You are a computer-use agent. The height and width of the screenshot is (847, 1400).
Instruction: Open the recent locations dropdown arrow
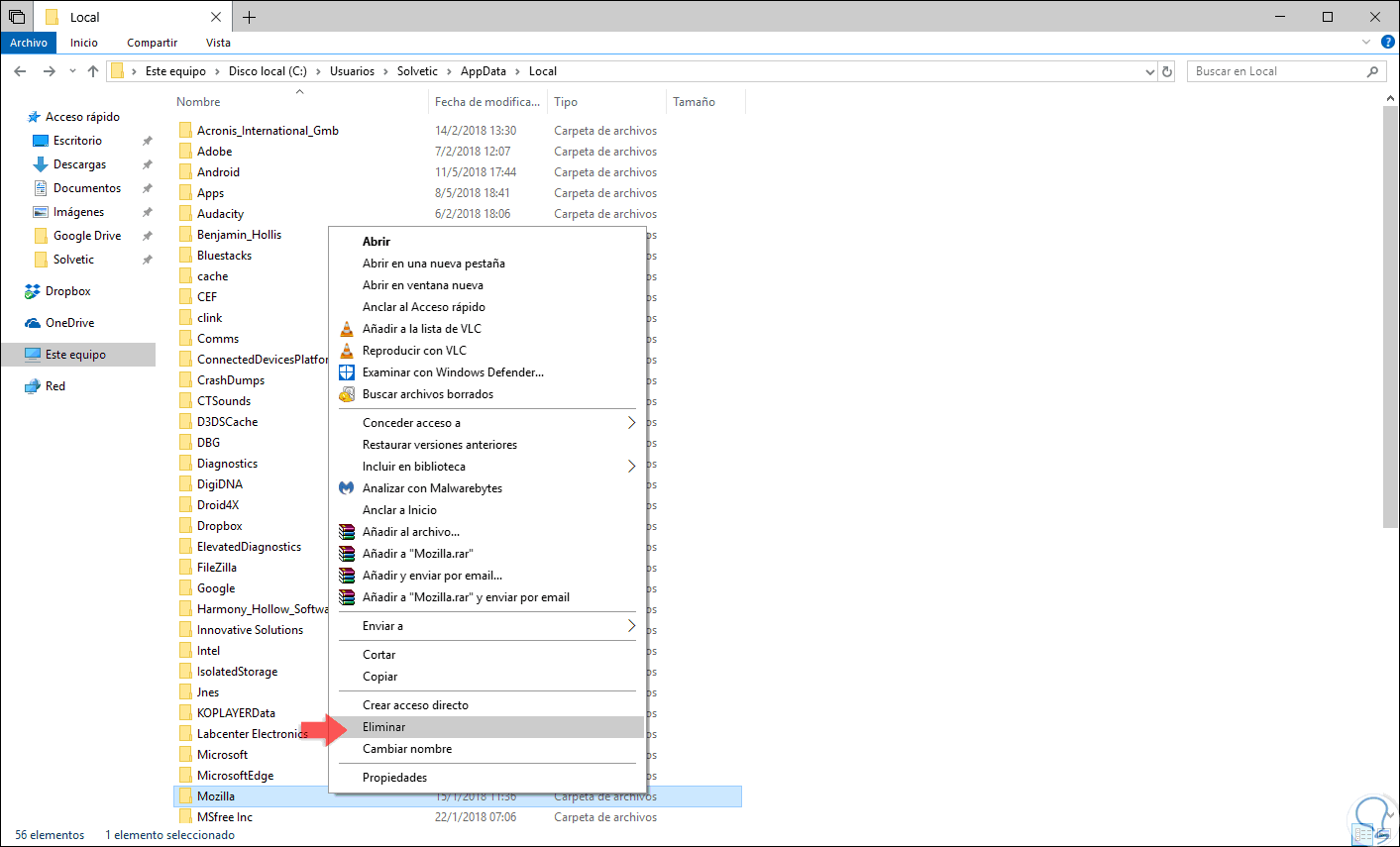coord(72,71)
